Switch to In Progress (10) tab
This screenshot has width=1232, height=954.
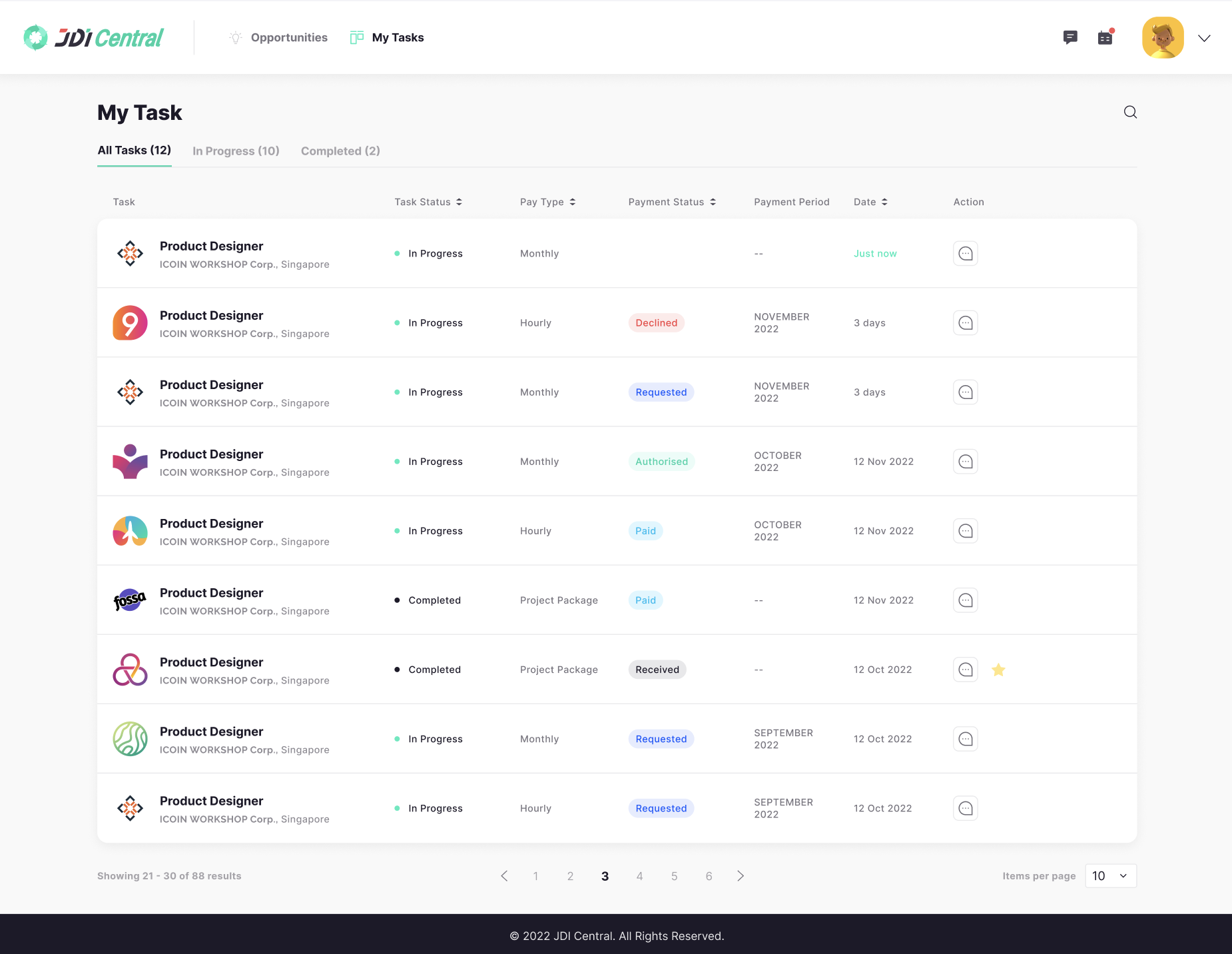click(x=236, y=151)
